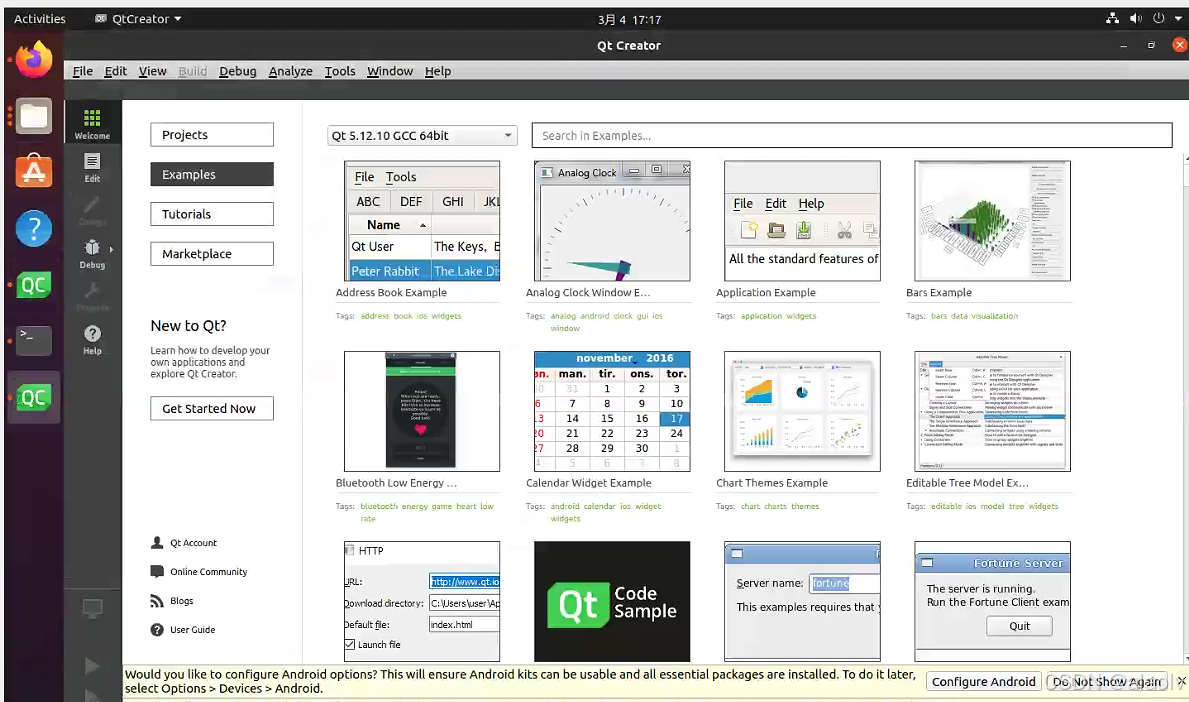Open the Debug menu

click(237, 71)
